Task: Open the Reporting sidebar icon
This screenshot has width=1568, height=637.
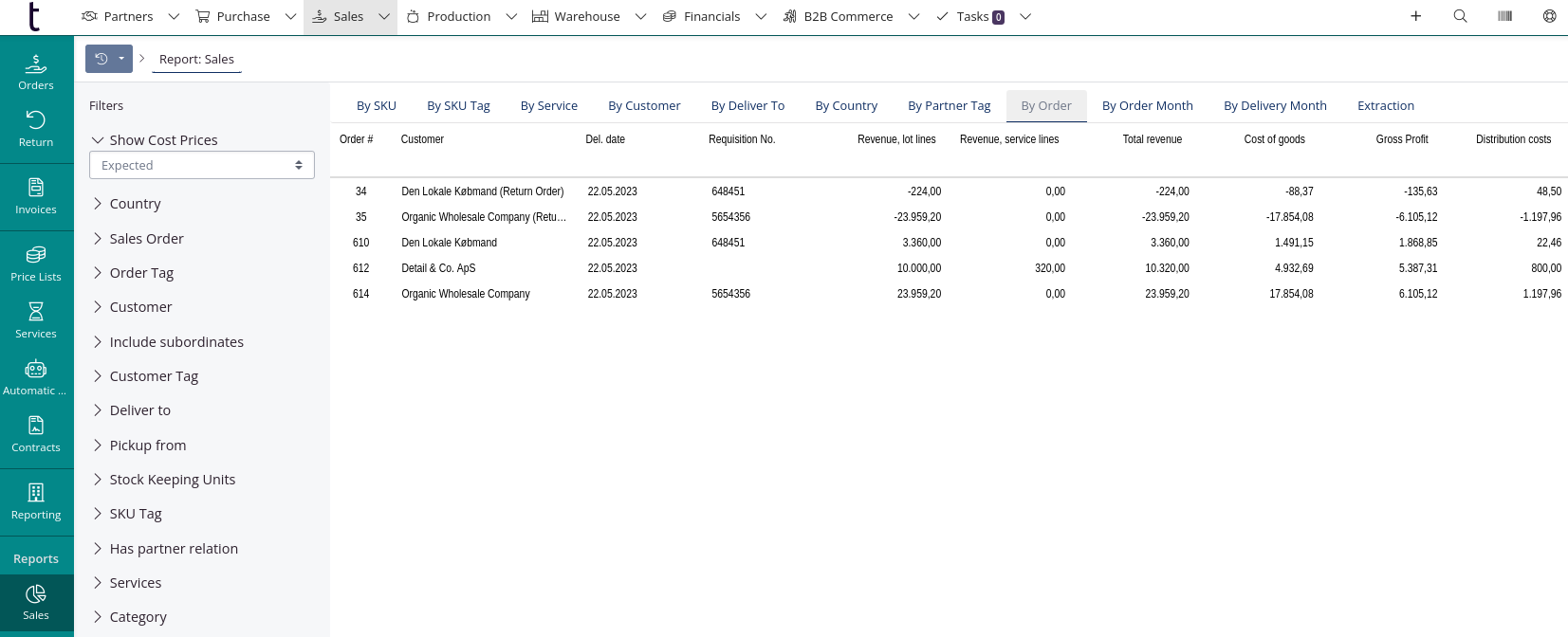Action: click(x=36, y=501)
